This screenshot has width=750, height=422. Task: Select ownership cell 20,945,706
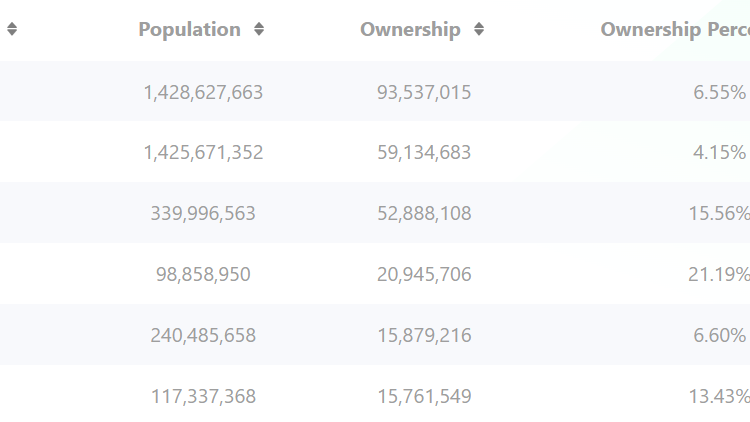click(424, 275)
